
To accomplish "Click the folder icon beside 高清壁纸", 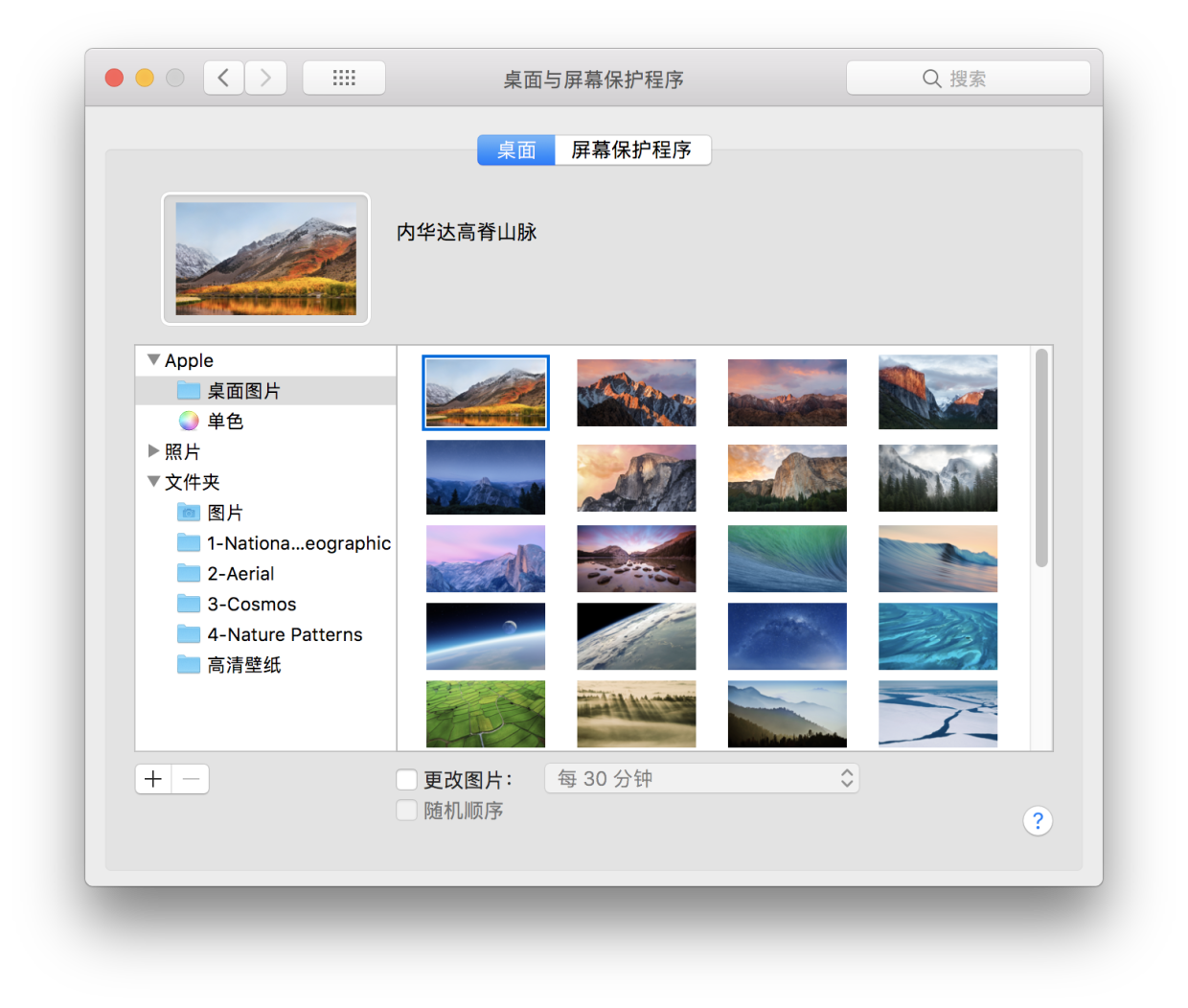I will click(189, 665).
